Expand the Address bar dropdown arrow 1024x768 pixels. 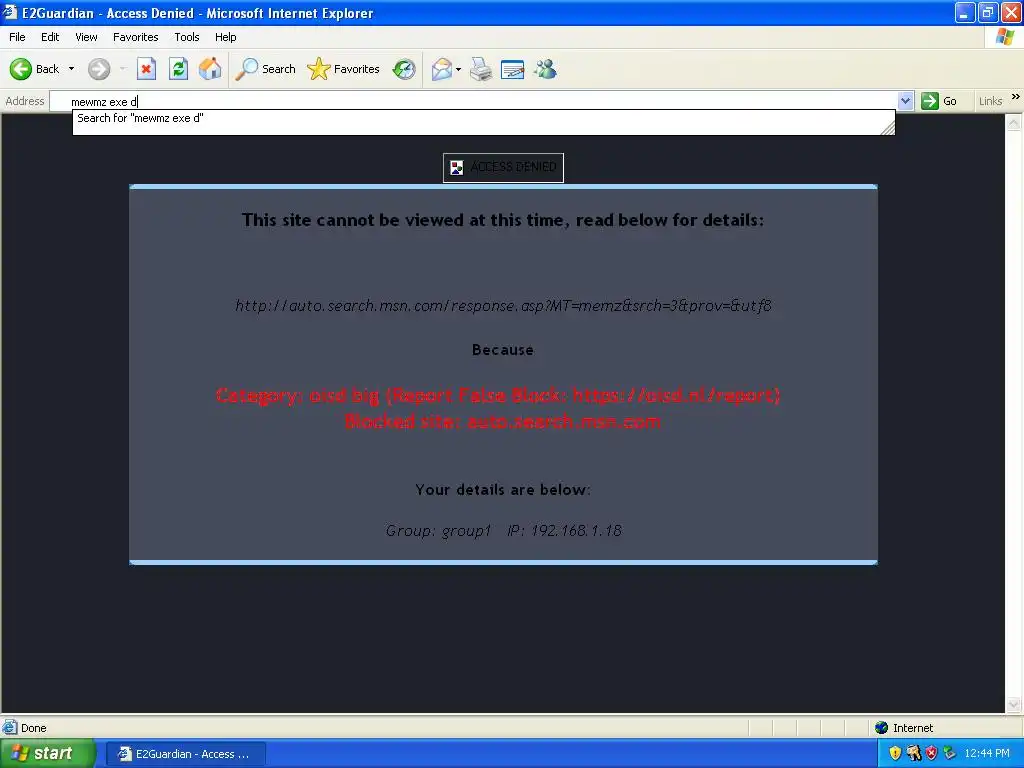pos(905,101)
